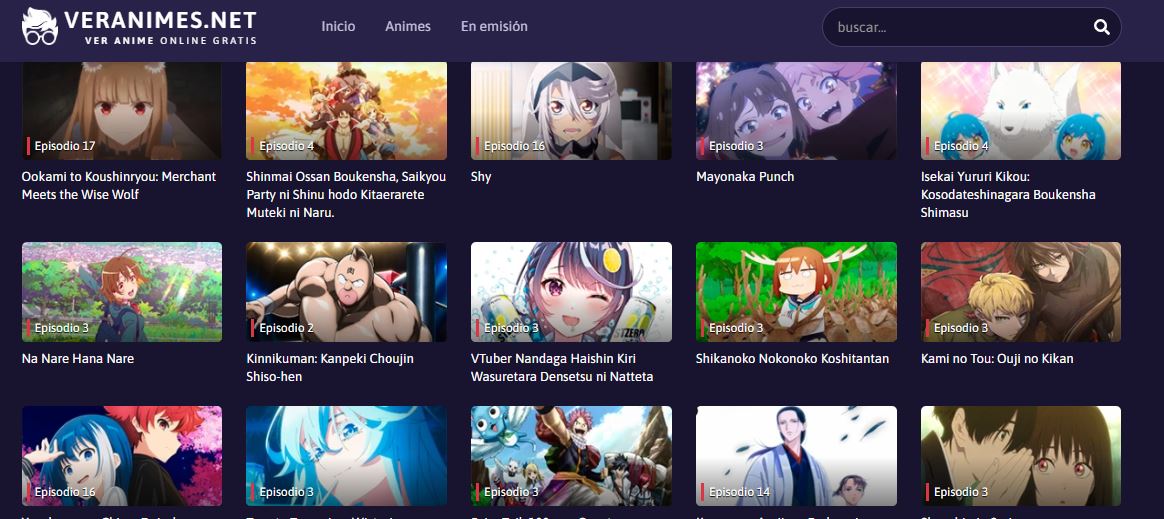Open the Shy episode 16 thumbnail
The width and height of the screenshot is (1164, 519).
[571, 111]
